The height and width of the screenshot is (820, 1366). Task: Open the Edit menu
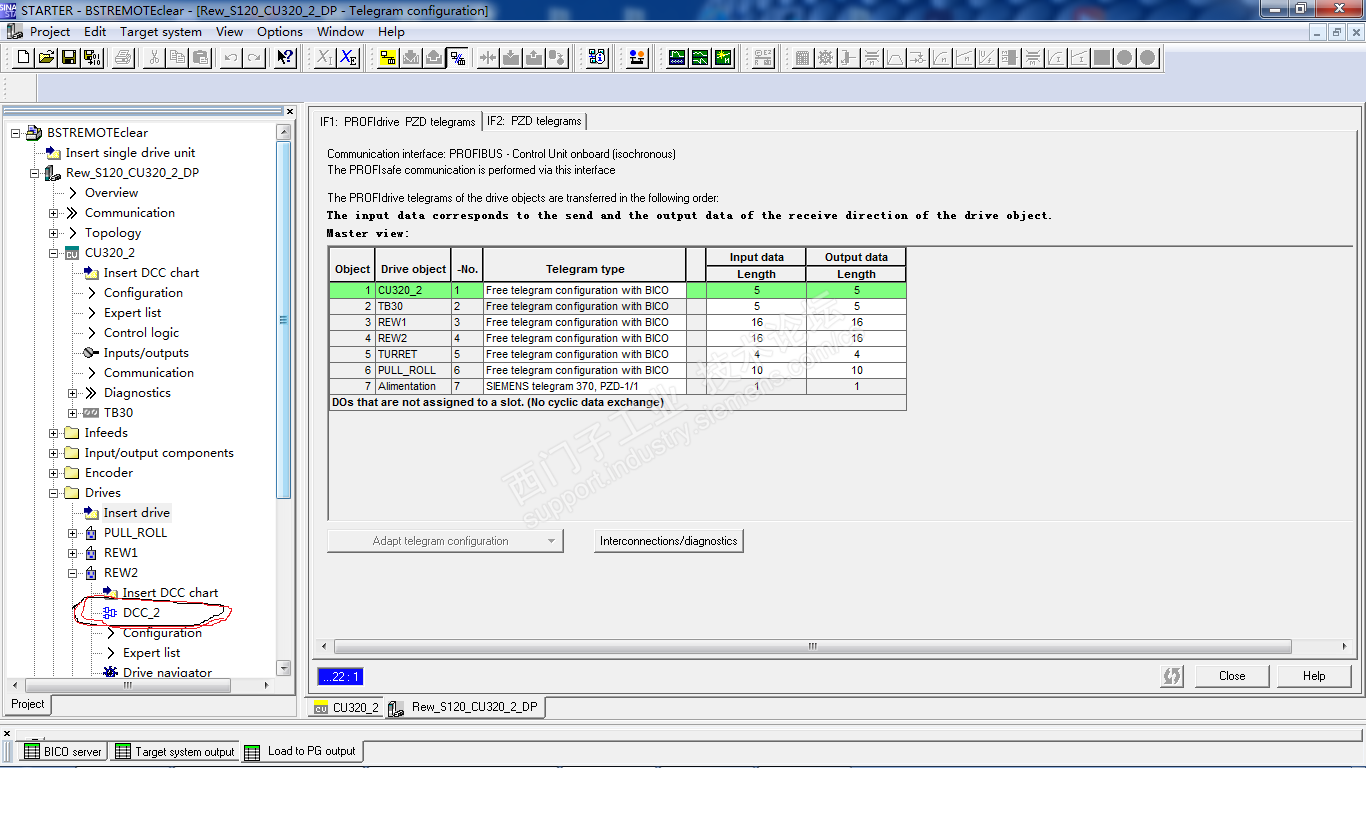tap(95, 32)
